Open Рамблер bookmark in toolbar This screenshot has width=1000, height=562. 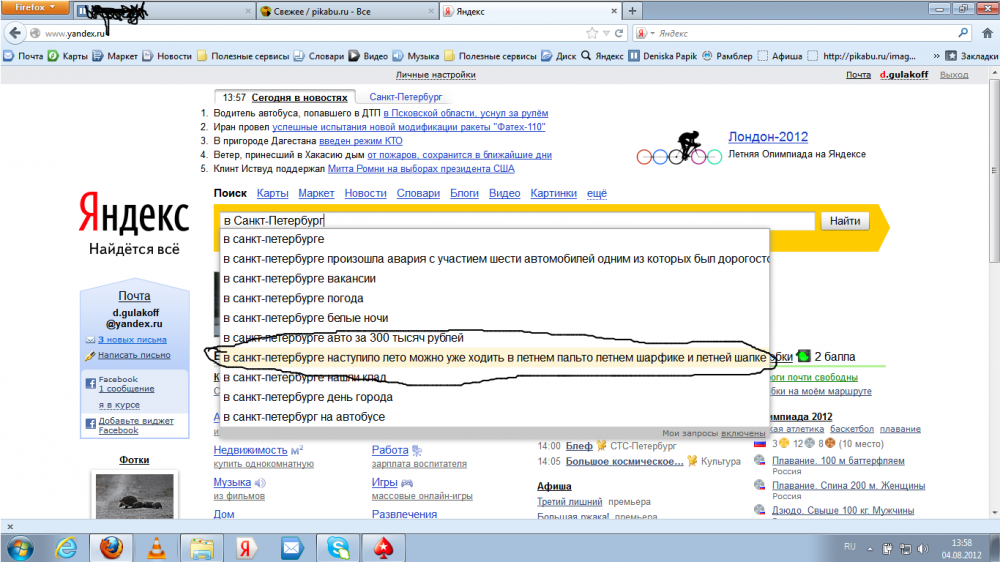pos(727,56)
